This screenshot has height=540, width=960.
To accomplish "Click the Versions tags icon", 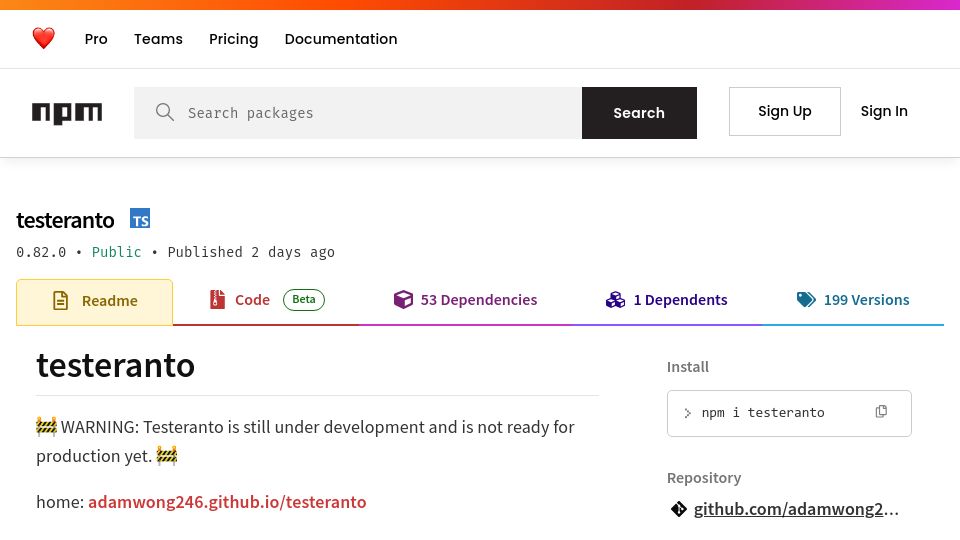I will coord(806,299).
